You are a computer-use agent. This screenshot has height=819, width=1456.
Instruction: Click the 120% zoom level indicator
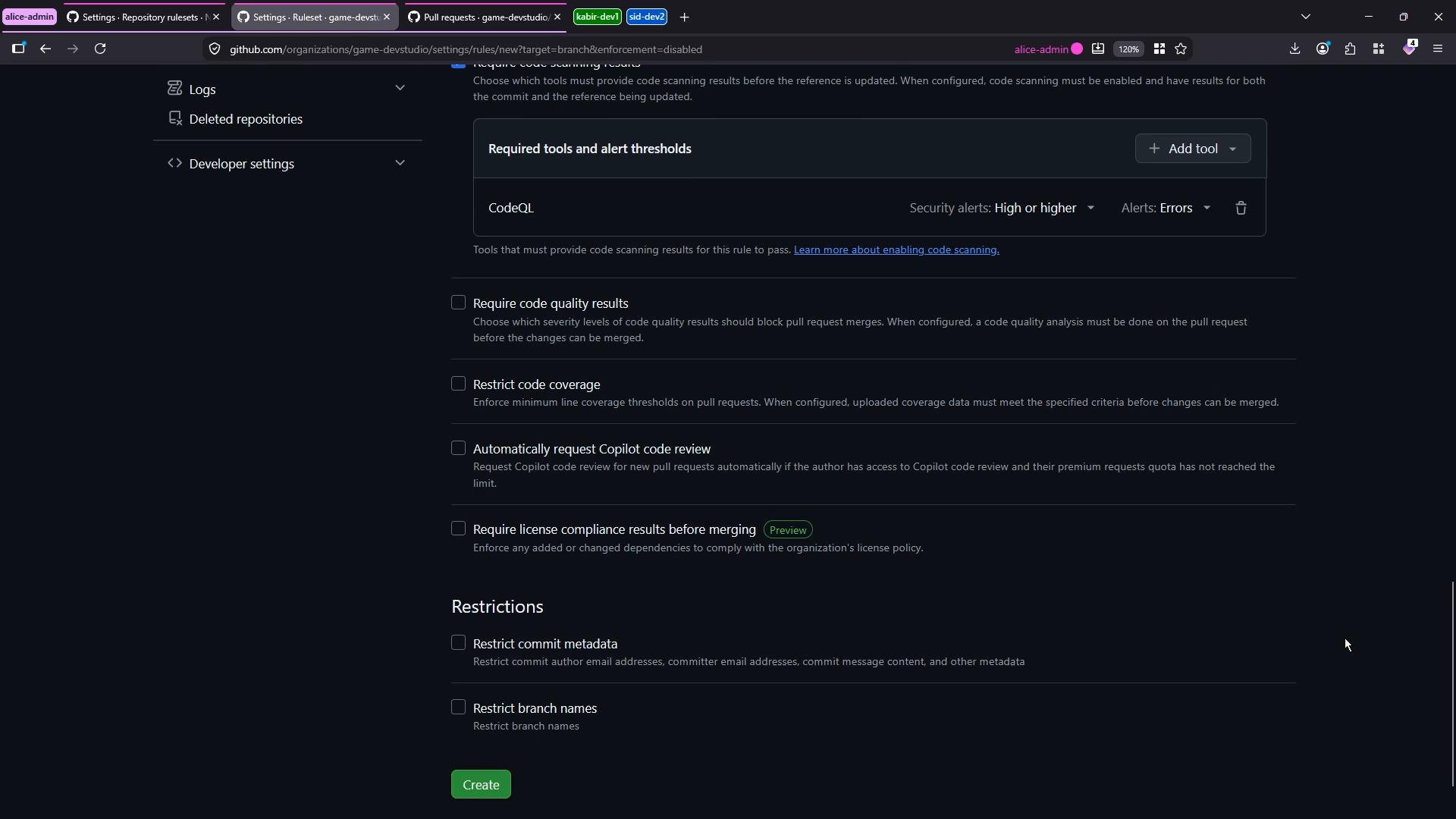click(x=1128, y=49)
